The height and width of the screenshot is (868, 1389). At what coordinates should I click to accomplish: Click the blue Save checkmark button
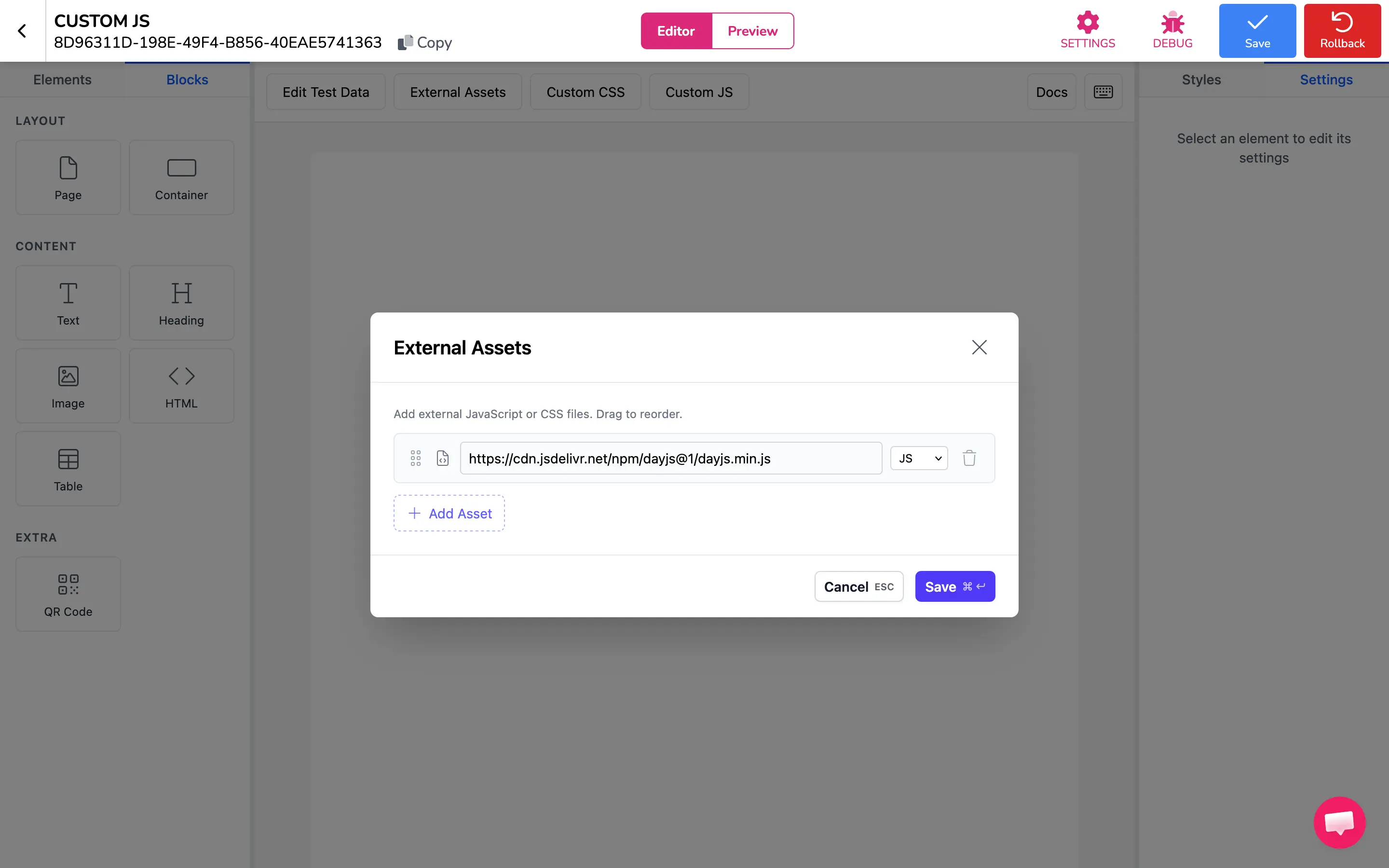tap(1257, 31)
